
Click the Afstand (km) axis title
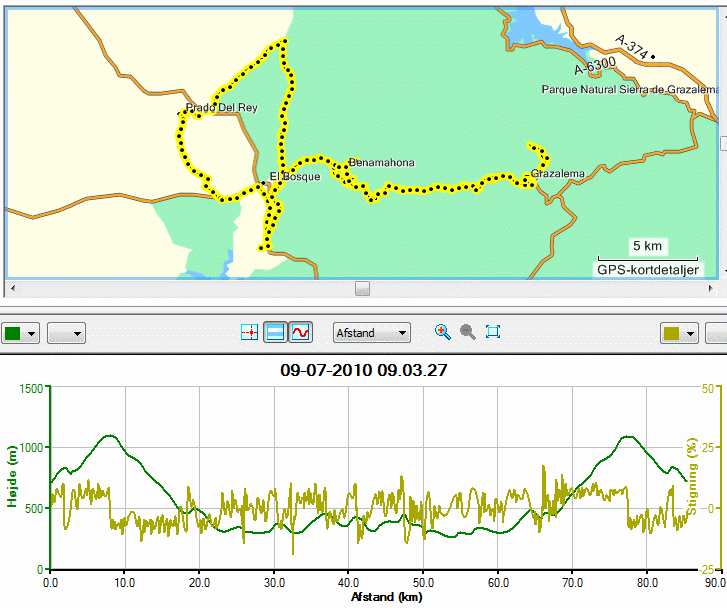pyautogui.click(x=387, y=597)
